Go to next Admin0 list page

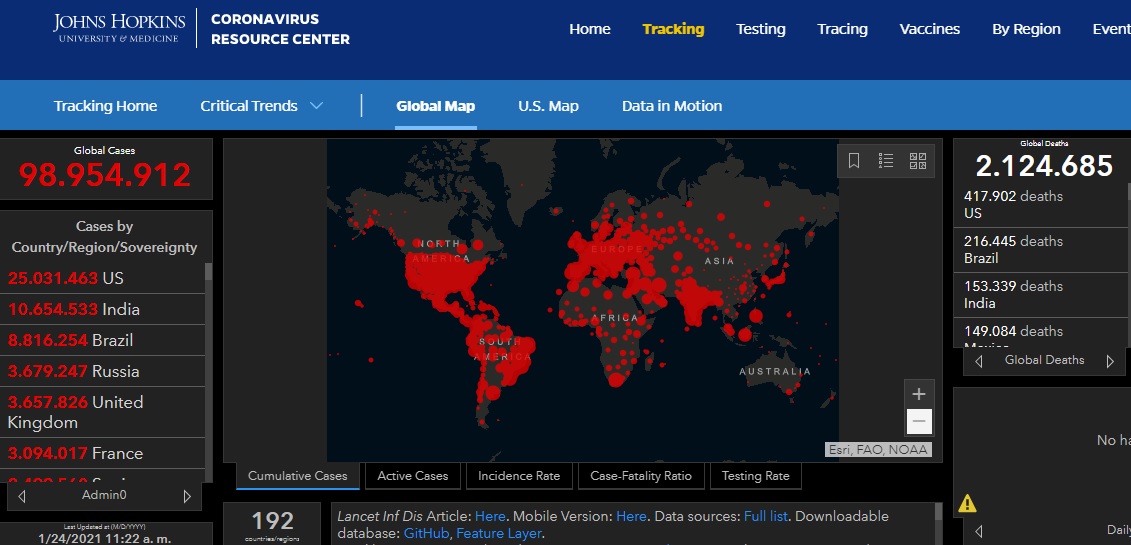[187, 496]
